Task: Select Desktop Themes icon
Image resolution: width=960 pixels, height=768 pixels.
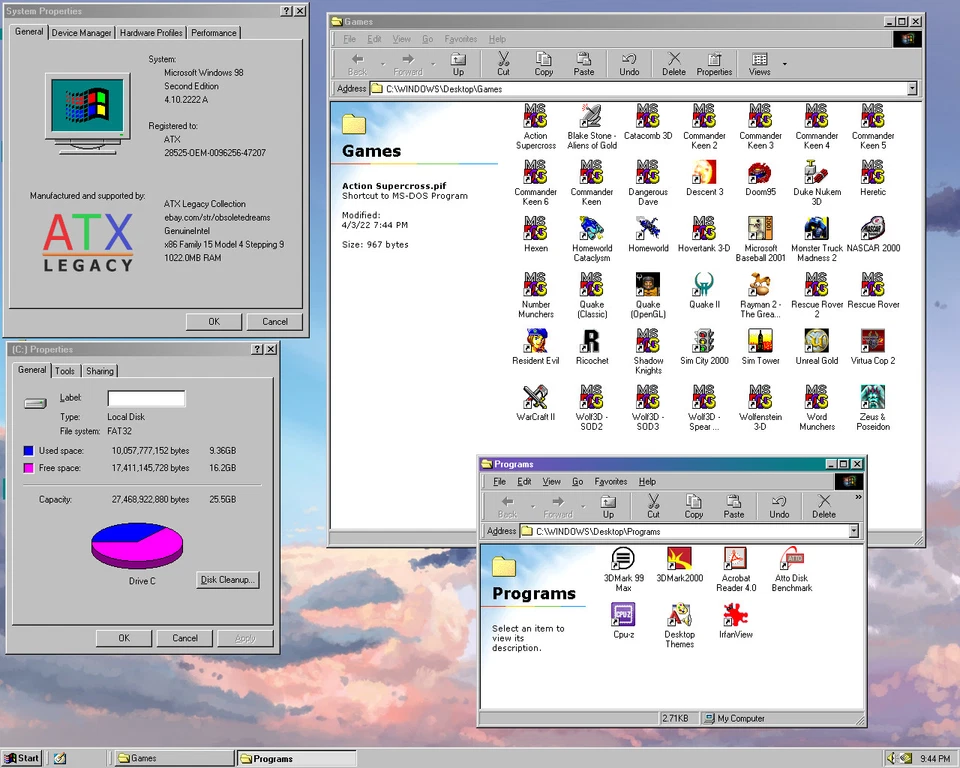Action: coord(679,617)
